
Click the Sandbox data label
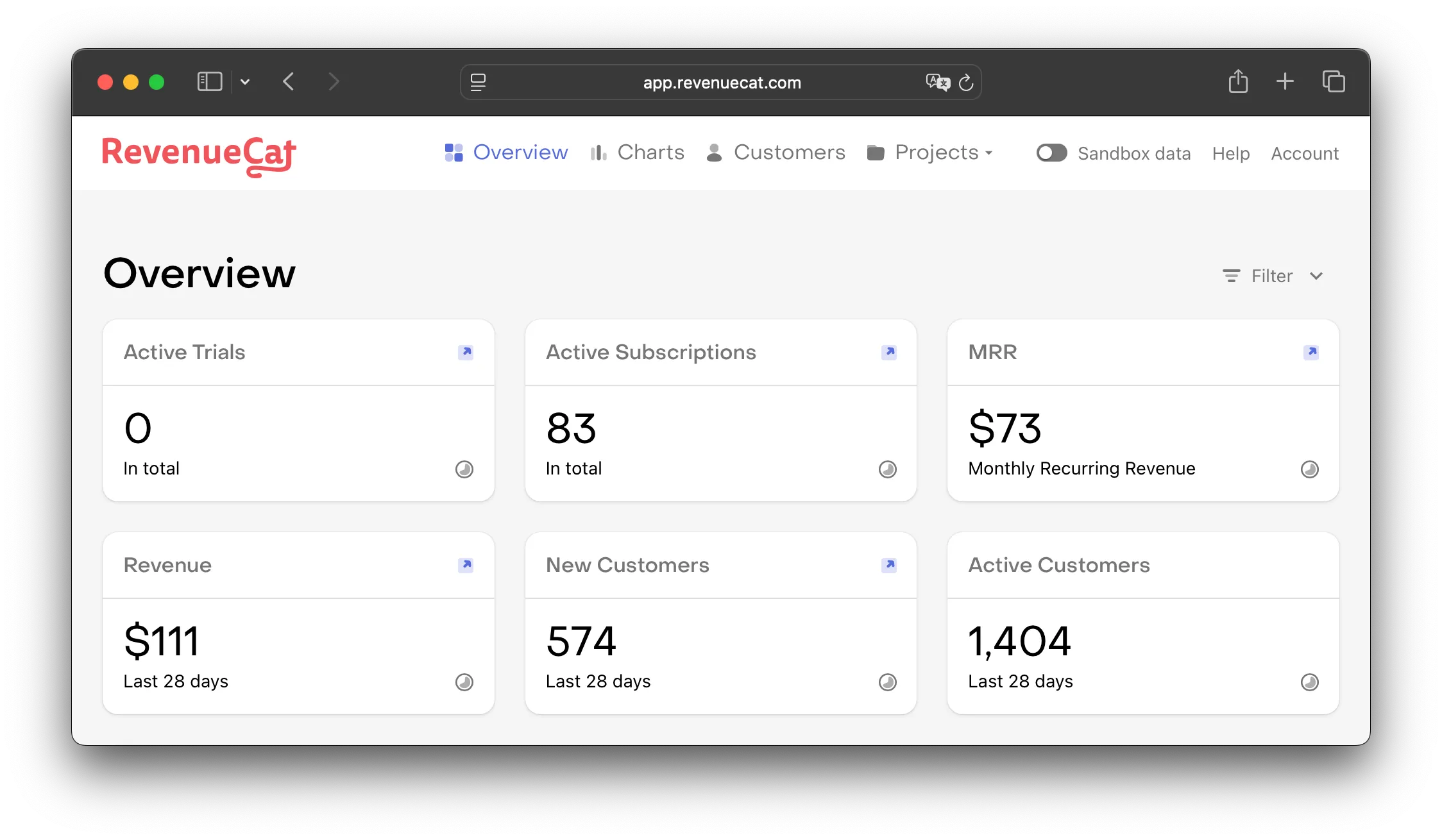point(1134,153)
